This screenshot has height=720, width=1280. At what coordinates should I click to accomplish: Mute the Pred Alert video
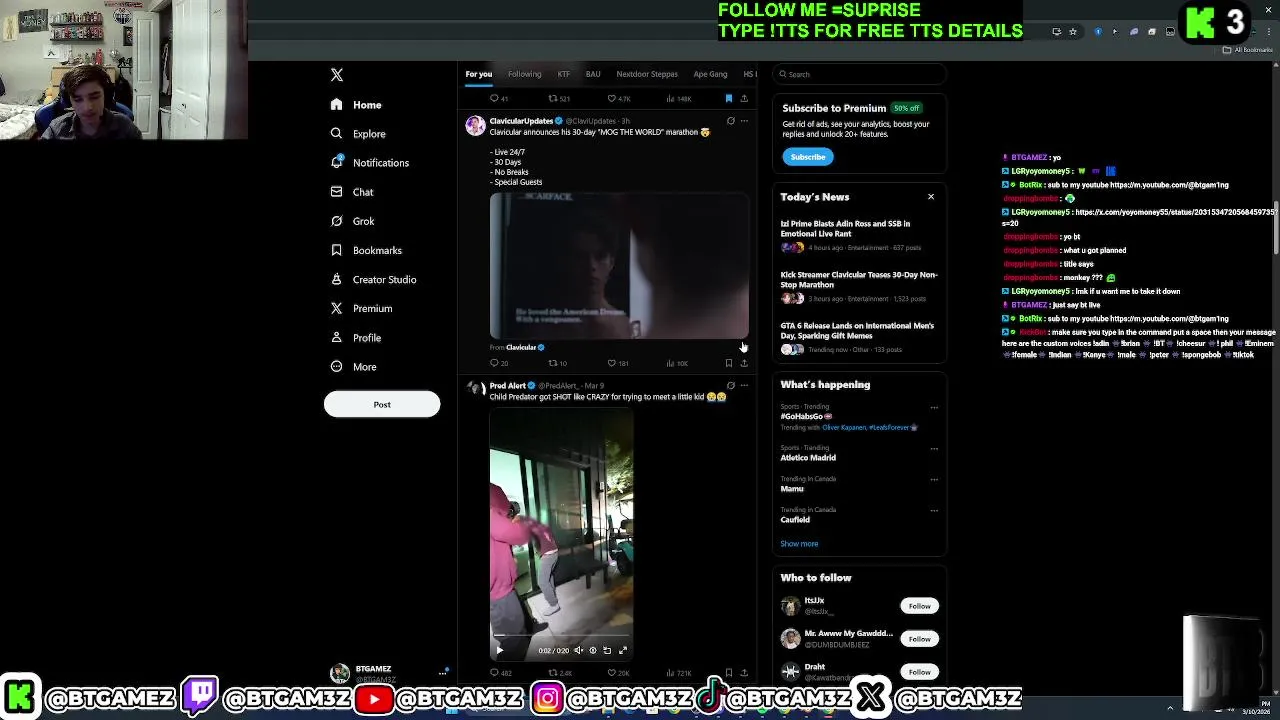[x=577, y=650]
